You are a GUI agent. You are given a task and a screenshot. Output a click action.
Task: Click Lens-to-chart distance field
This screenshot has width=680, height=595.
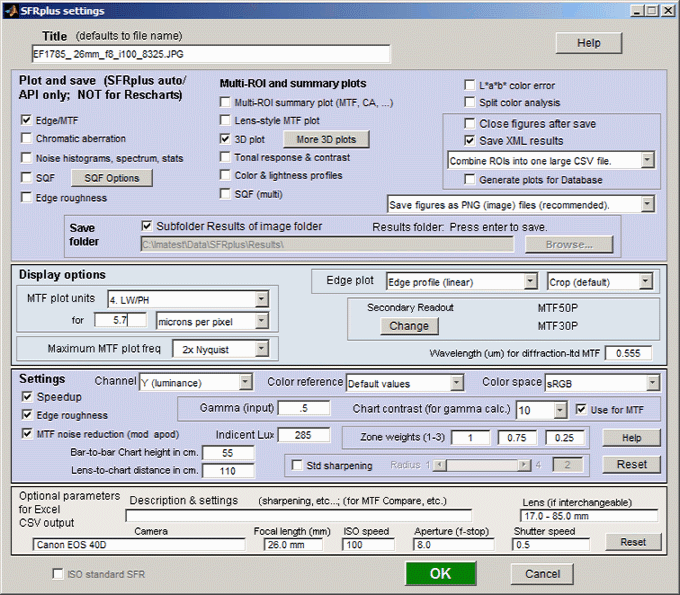(x=228, y=471)
